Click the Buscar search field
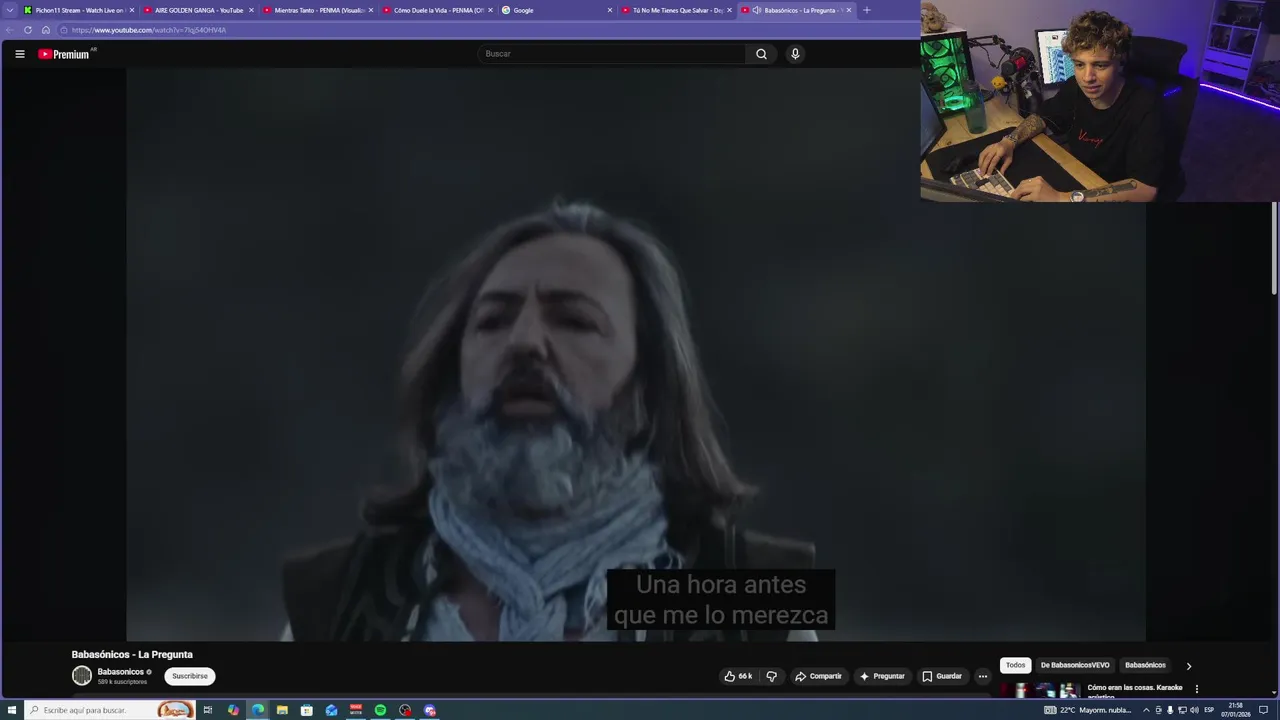This screenshot has width=1280, height=720. [611, 54]
